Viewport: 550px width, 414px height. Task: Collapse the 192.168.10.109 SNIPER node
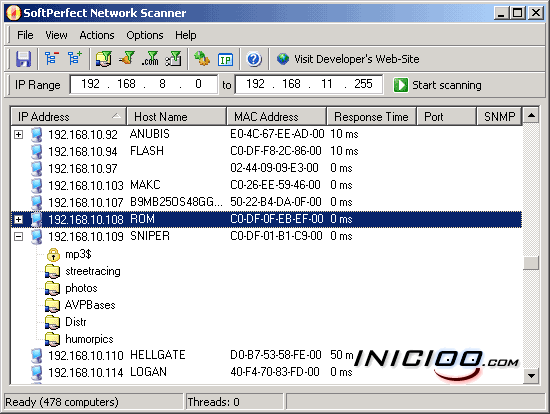point(18,236)
